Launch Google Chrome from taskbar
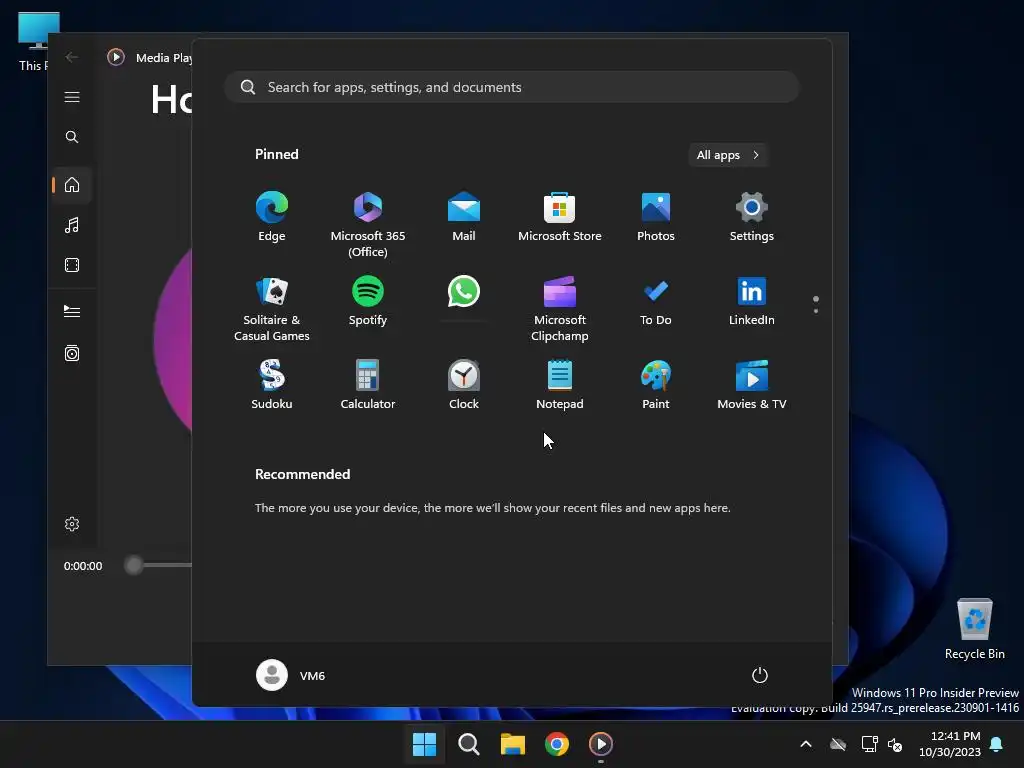Screen dimensions: 1024x768 tap(557, 744)
